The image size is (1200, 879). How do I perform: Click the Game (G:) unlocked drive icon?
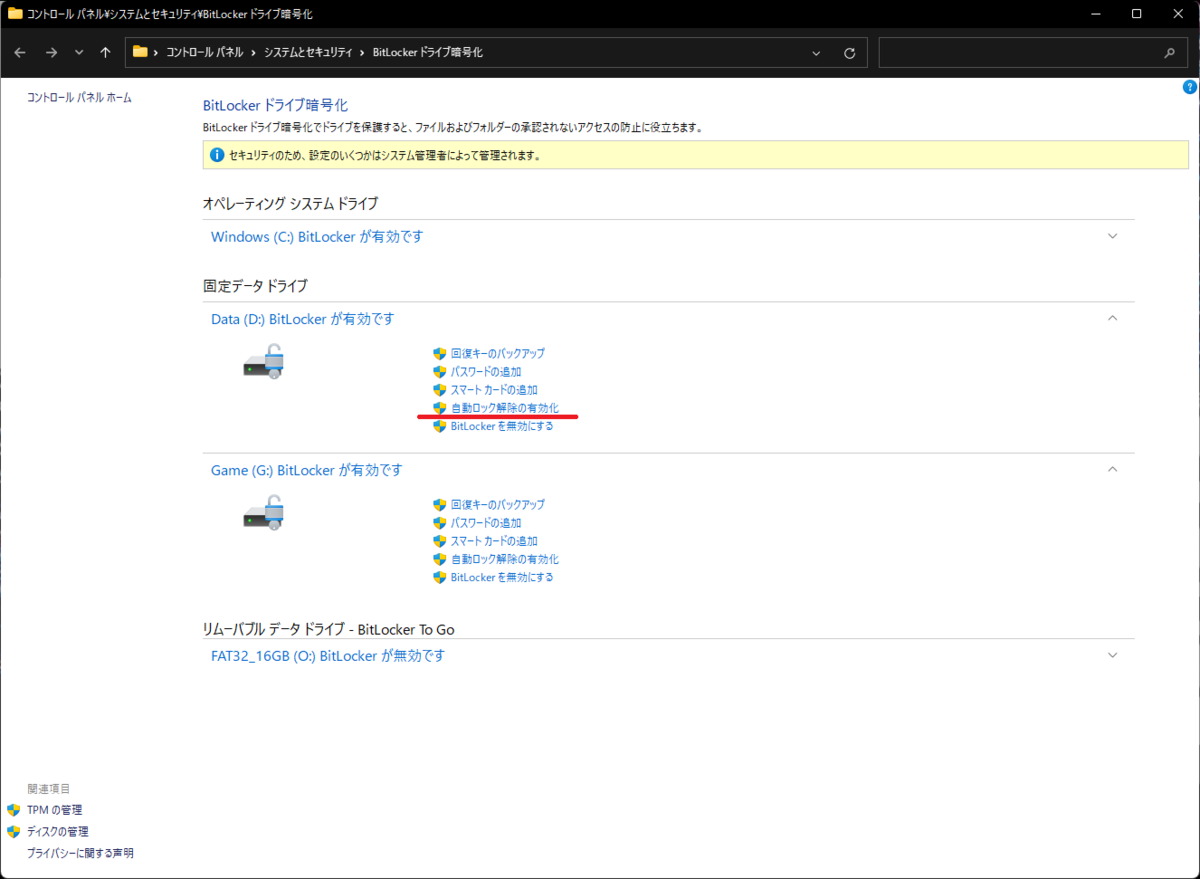(x=265, y=512)
